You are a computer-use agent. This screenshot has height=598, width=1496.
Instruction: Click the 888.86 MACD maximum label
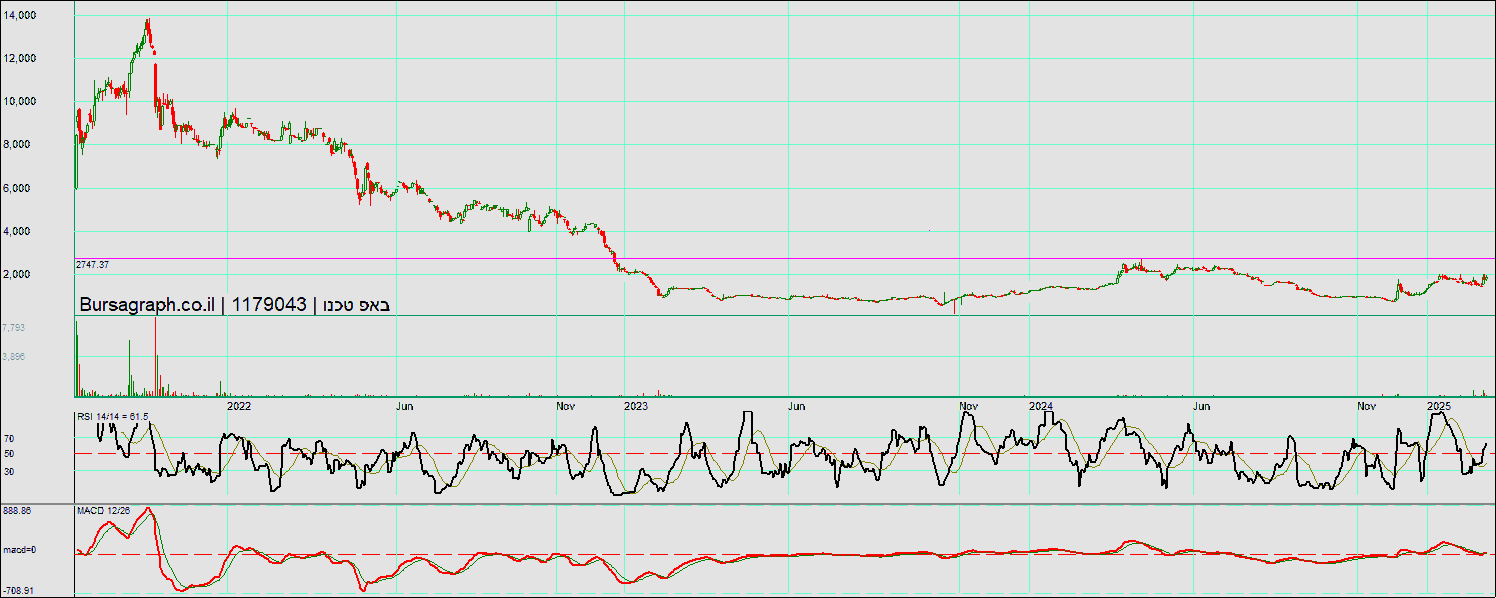[x=17, y=510]
